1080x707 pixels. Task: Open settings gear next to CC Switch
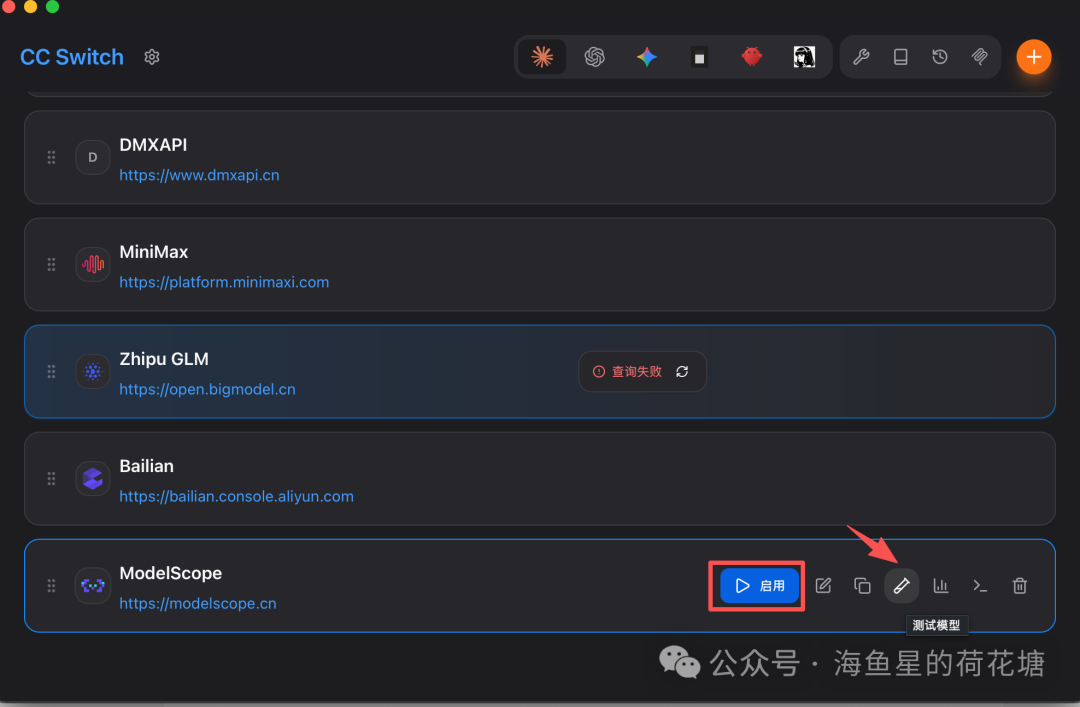coord(152,57)
